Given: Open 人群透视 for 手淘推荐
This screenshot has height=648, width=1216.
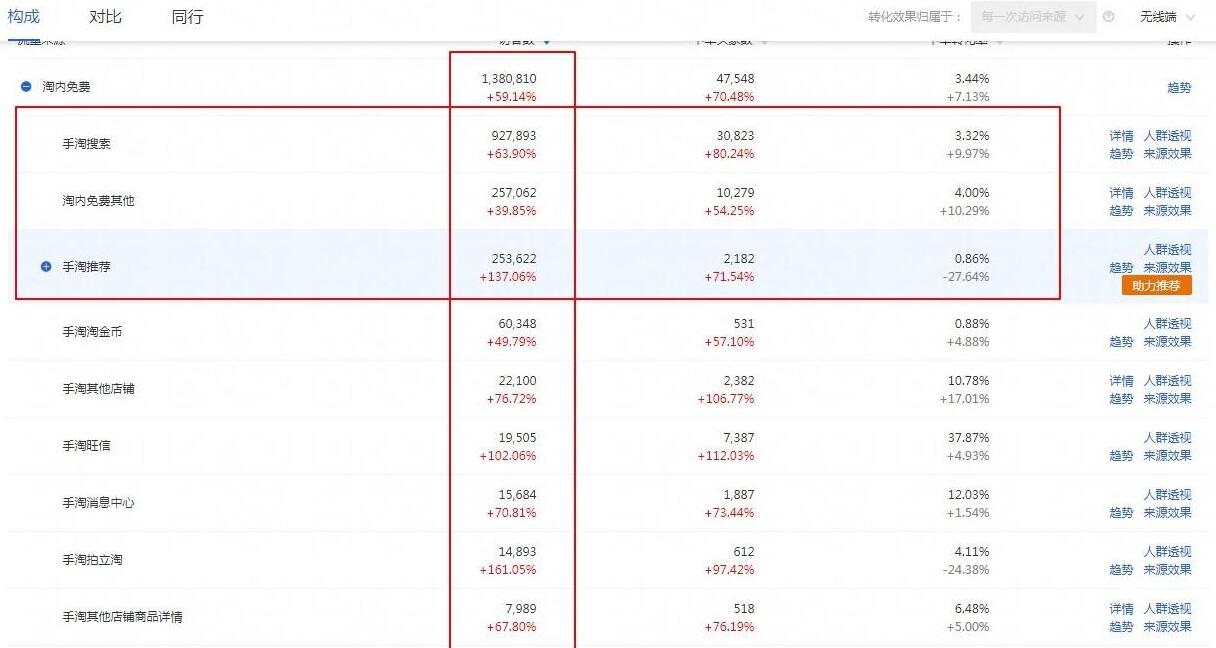Looking at the screenshot, I should click(x=1167, y=250).
